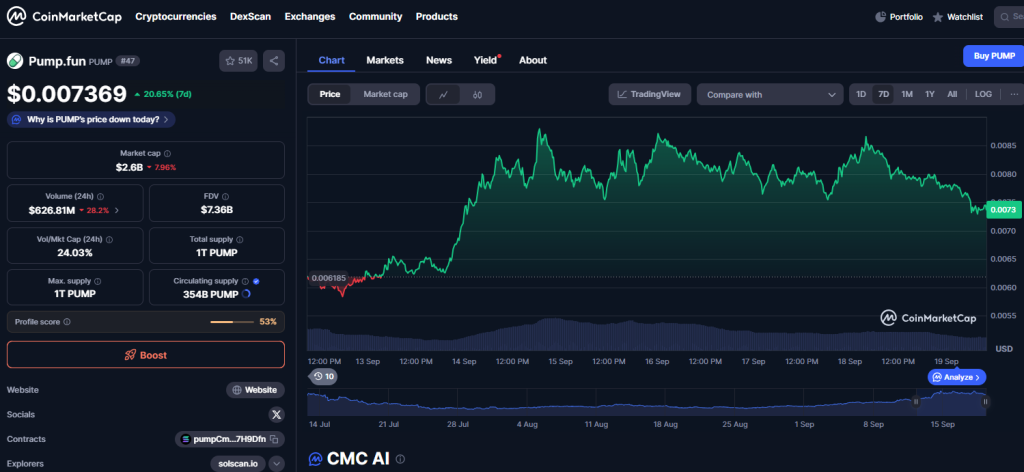
Task: Open X social profile icon
Action: (x=277, y=415)
